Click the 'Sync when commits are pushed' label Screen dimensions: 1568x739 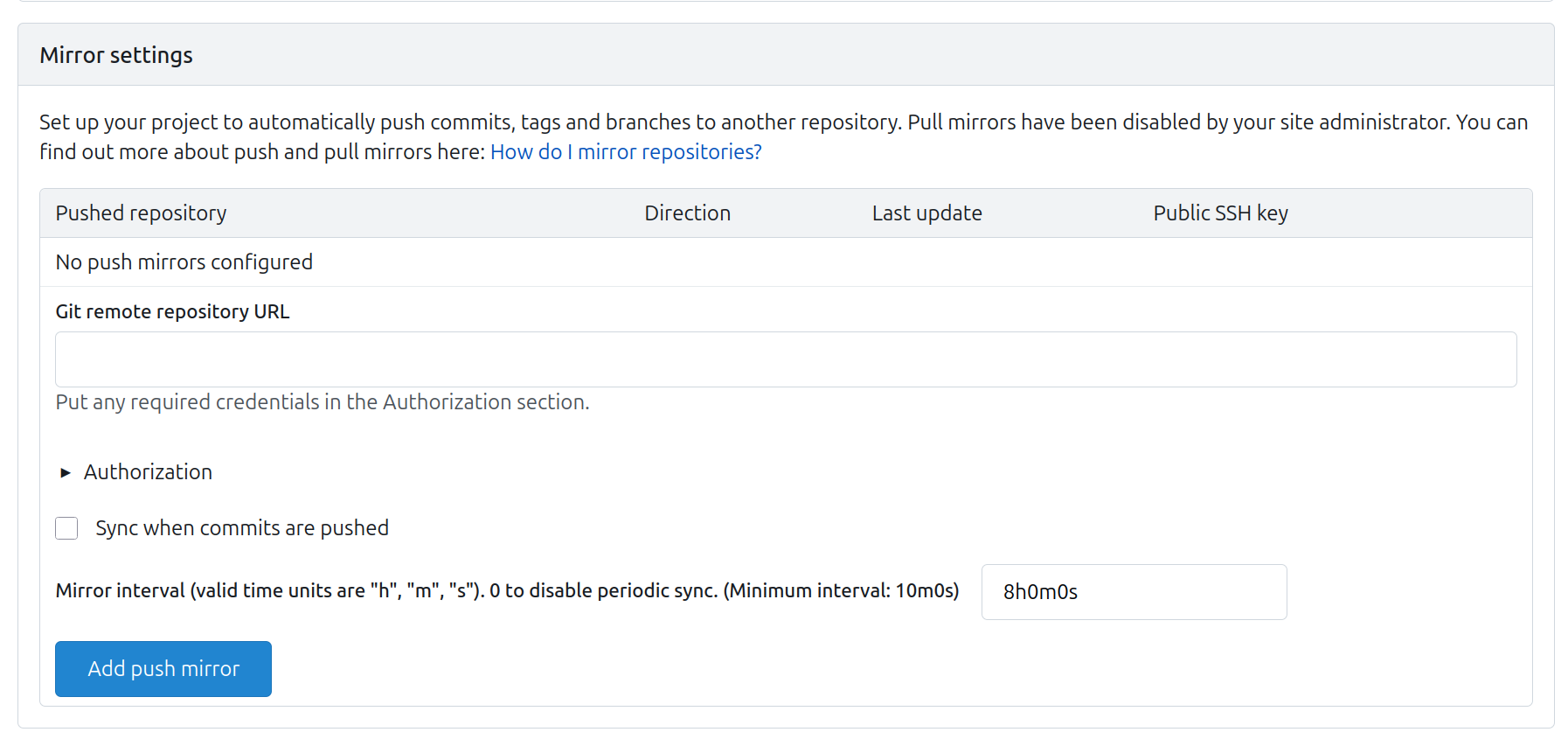(242, 528)
